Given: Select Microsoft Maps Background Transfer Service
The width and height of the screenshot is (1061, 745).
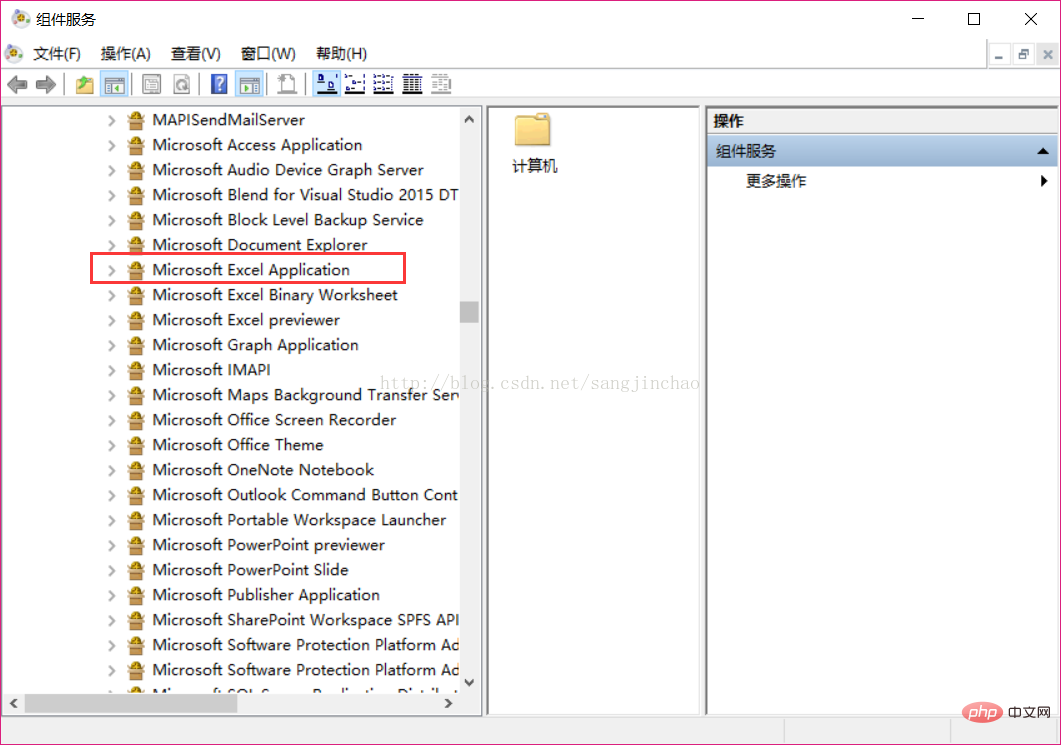Looking at the screenshot, I should coord(304,395).
